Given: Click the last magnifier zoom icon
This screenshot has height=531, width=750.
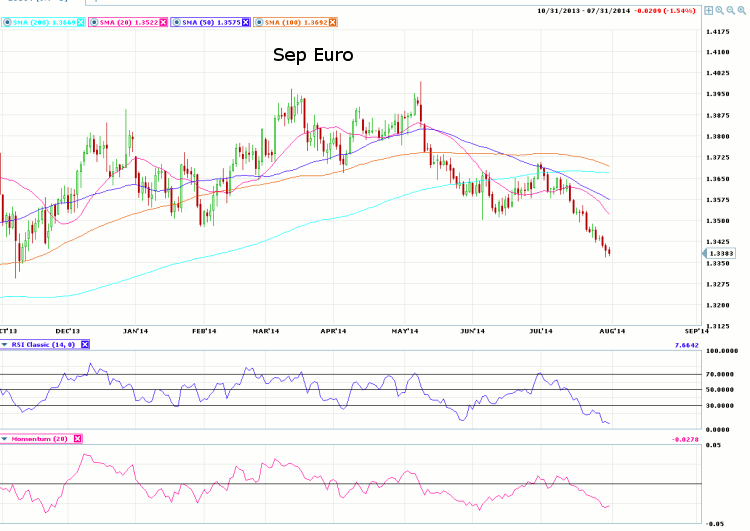Looking at the screenshot, I should [741, 10].
